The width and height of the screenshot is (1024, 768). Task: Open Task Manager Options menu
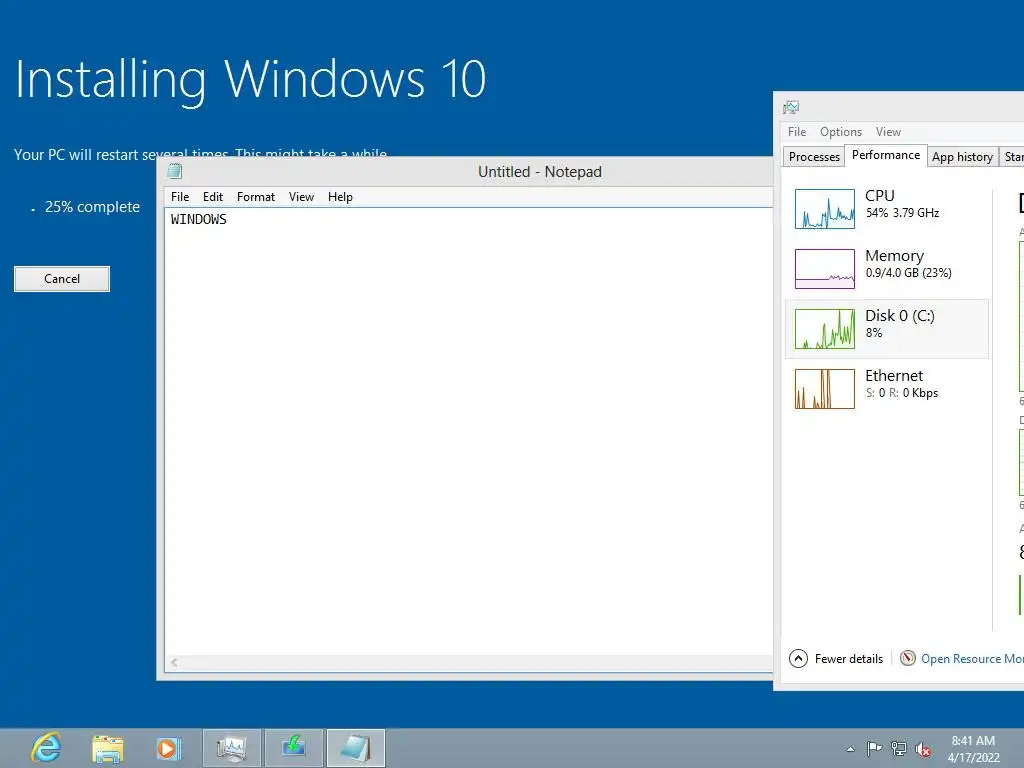tap(840, 132)
